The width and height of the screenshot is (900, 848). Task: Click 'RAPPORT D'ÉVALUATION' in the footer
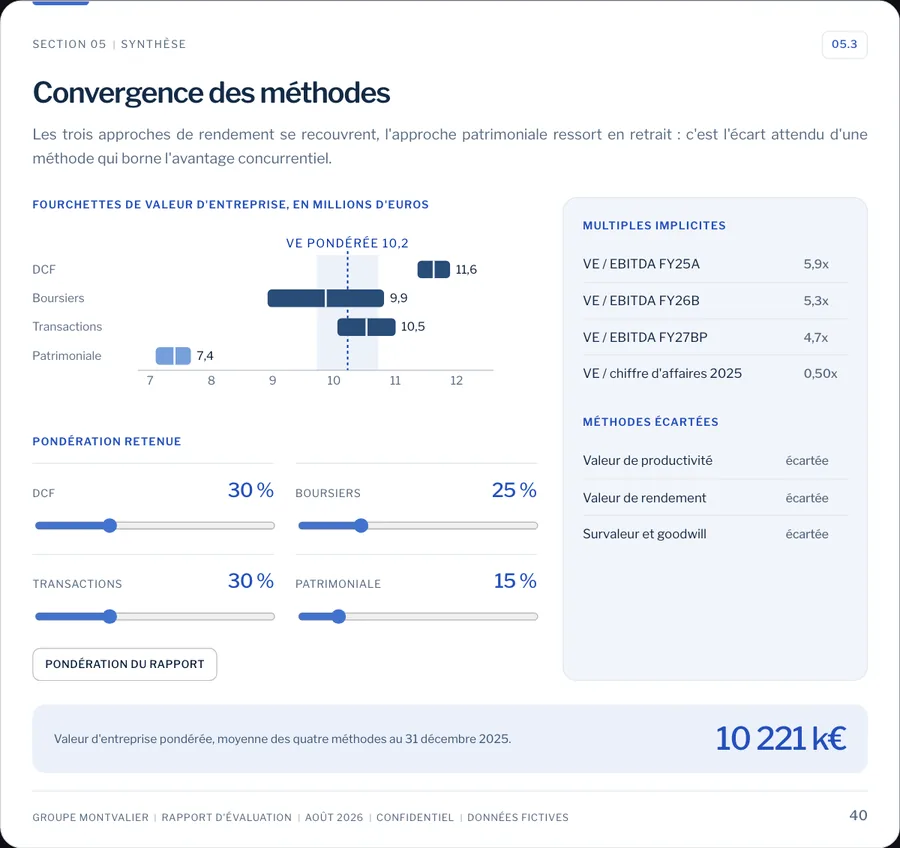click(227, 817)
